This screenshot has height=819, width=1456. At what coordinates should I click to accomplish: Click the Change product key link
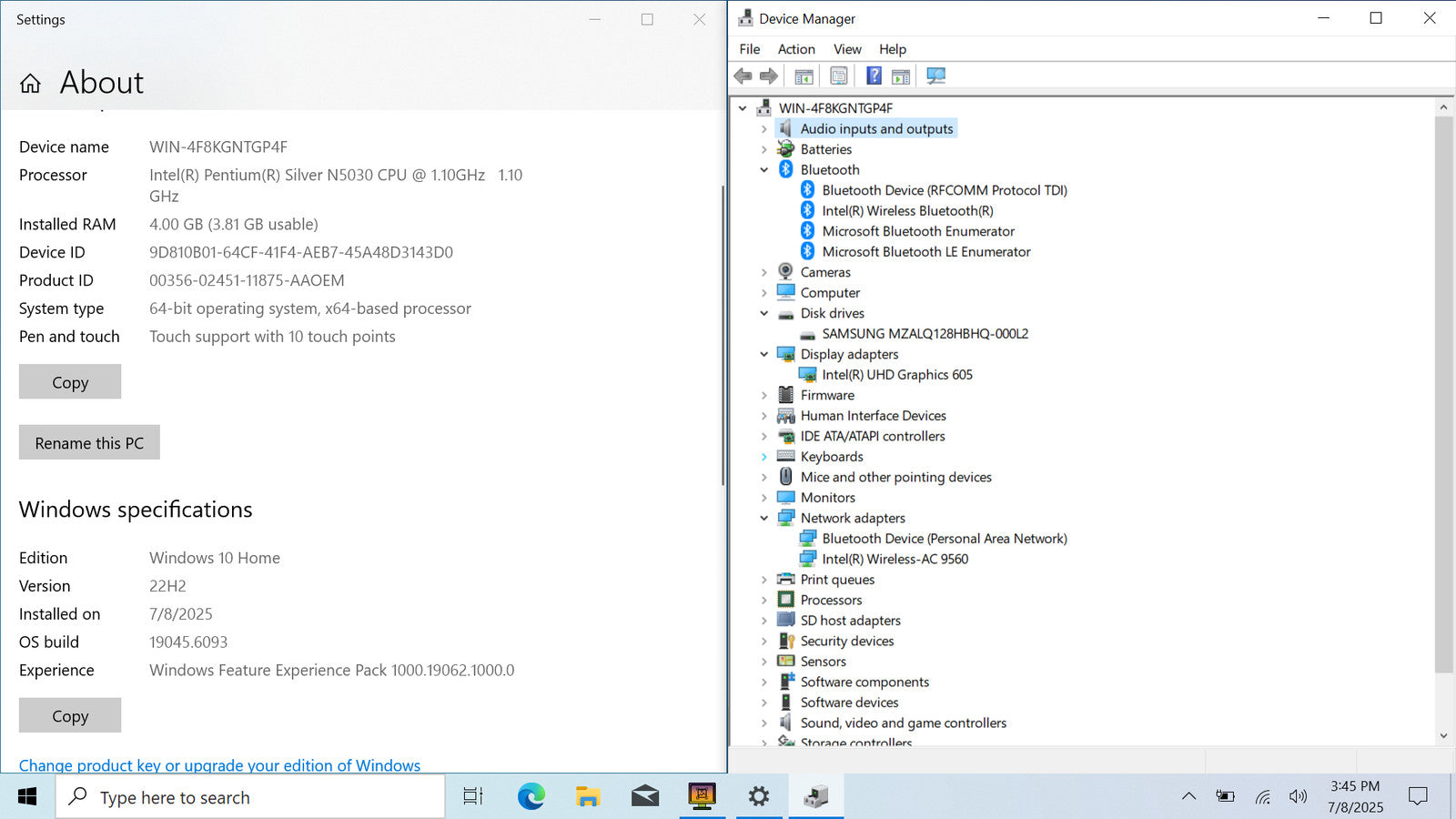pos(219,765)
